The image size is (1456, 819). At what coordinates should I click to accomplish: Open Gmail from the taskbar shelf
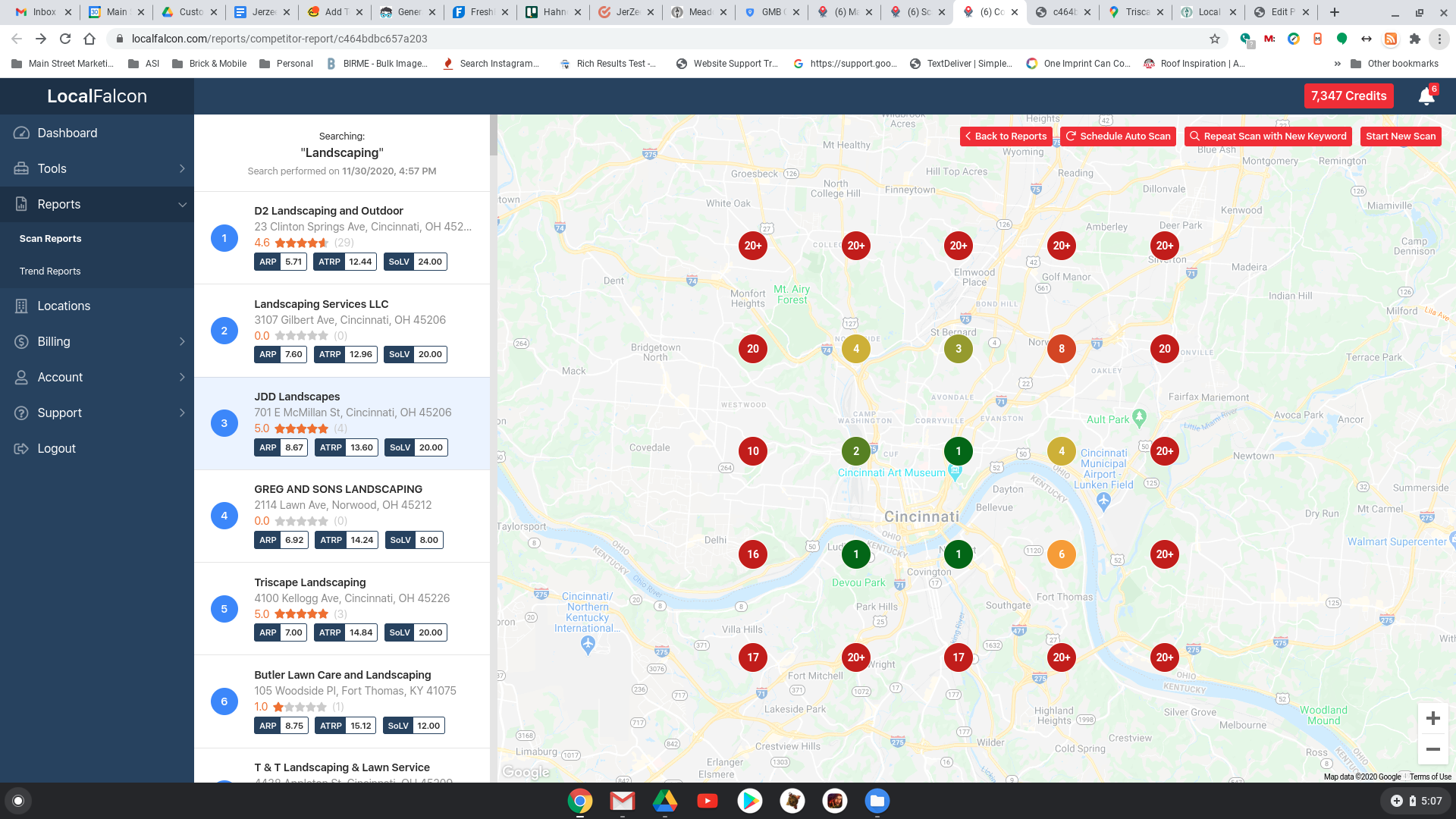click(x=622, y=801)
